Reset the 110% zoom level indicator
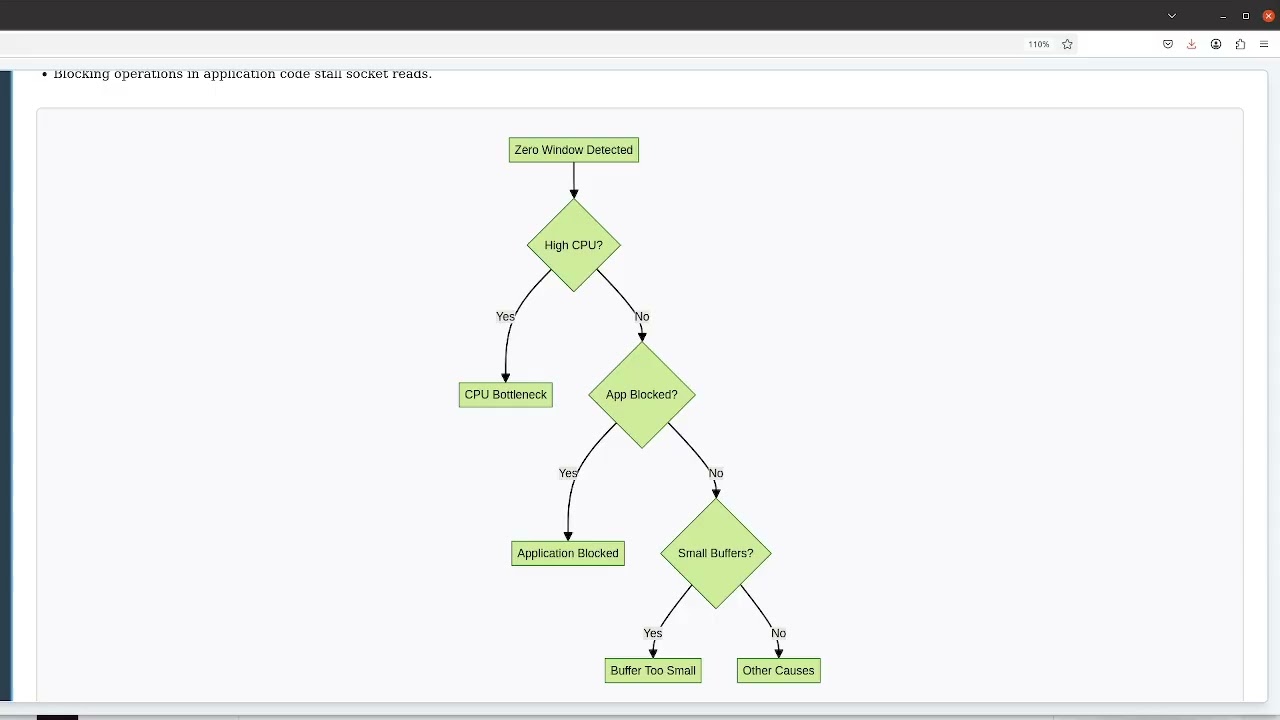Viewport: 1280px width, 720px height. 1039,44
